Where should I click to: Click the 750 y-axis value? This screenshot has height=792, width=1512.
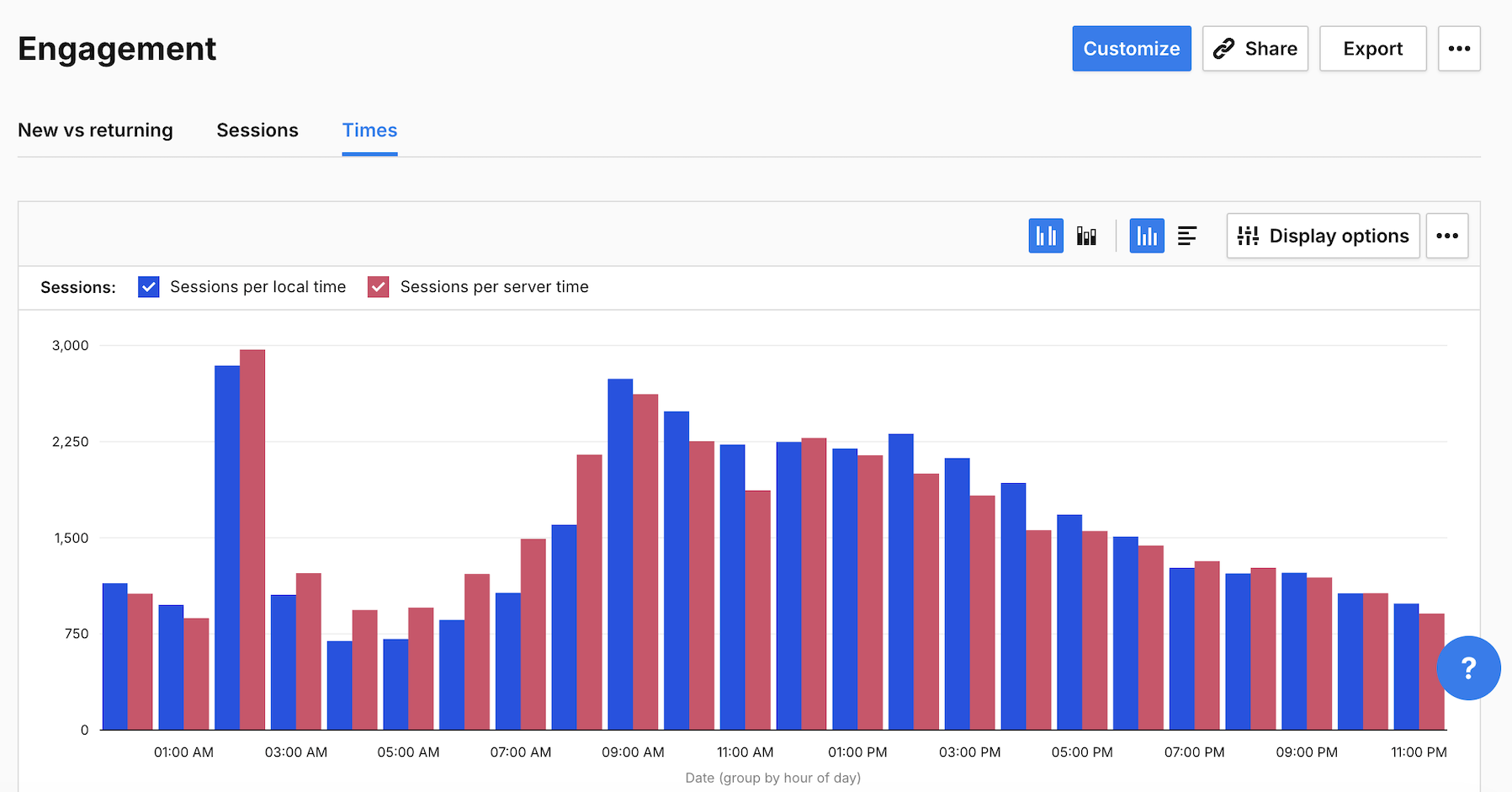coord(77,634)
